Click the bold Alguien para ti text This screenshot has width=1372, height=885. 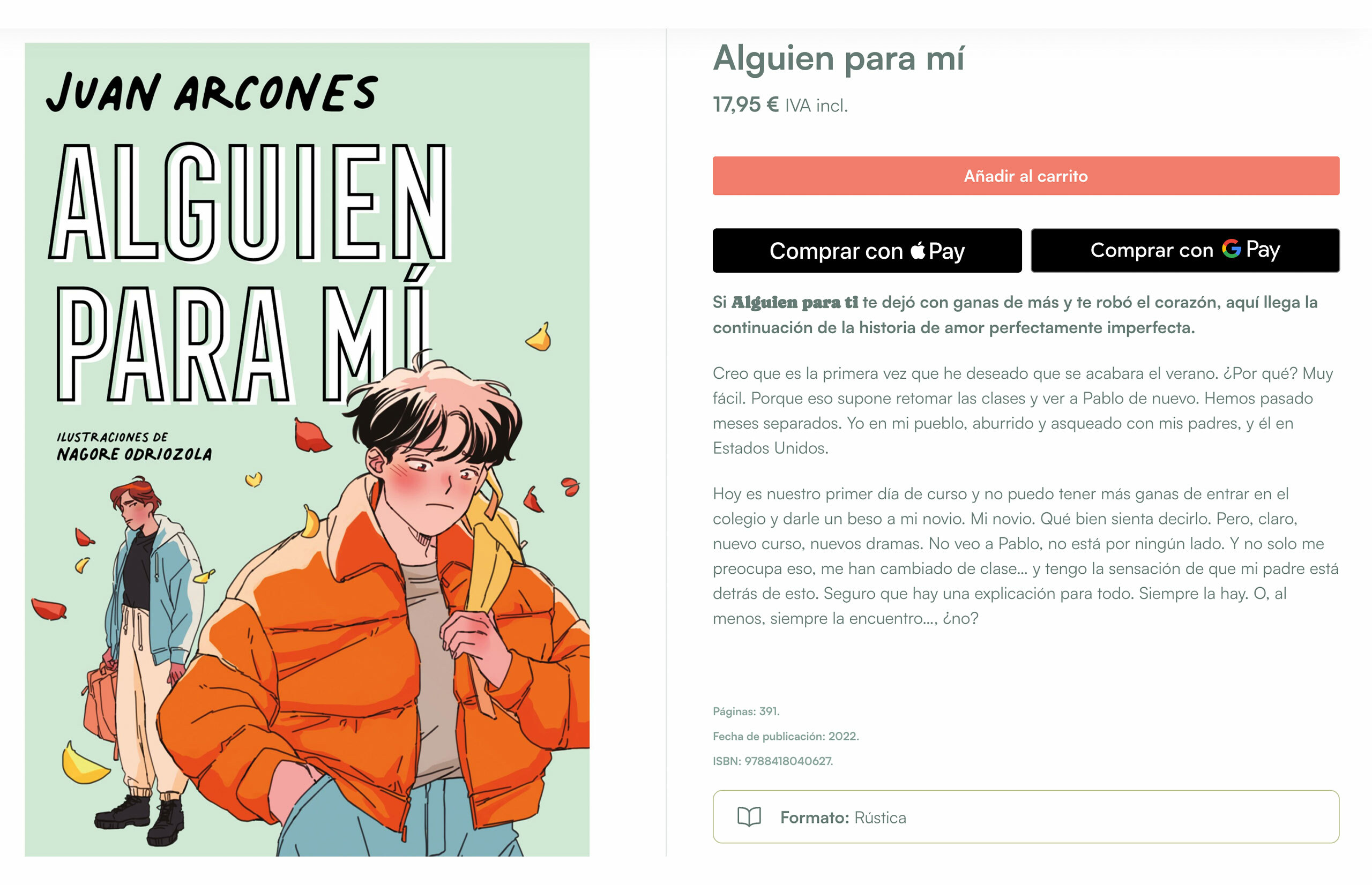point(794,302)
